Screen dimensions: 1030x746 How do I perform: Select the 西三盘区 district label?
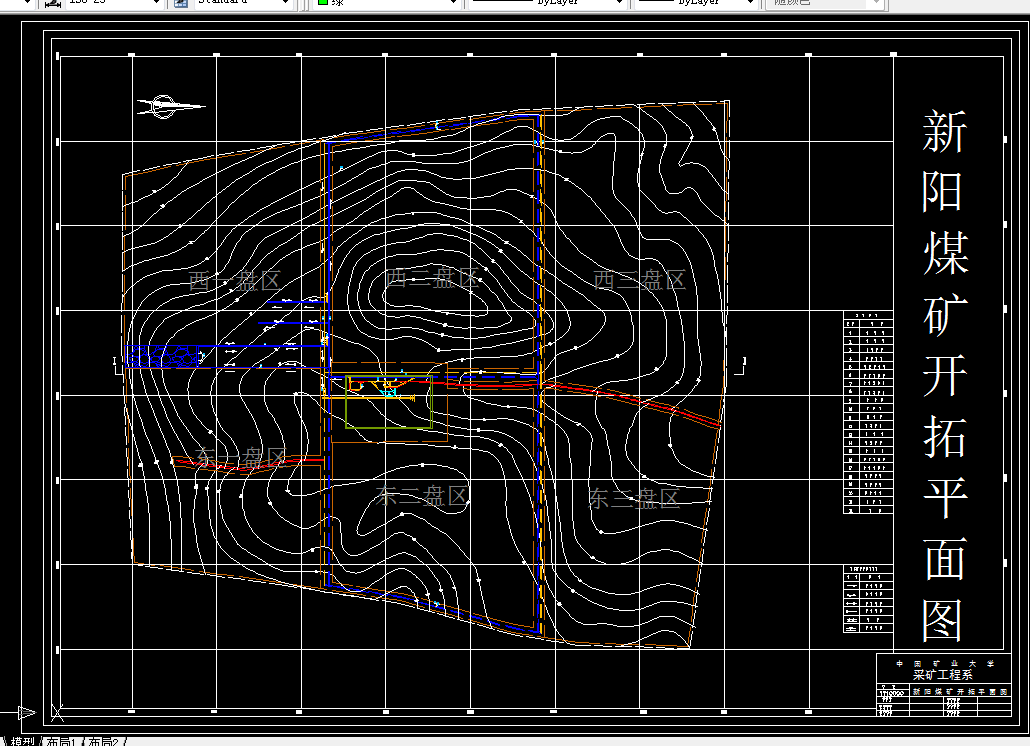(639, 280)
